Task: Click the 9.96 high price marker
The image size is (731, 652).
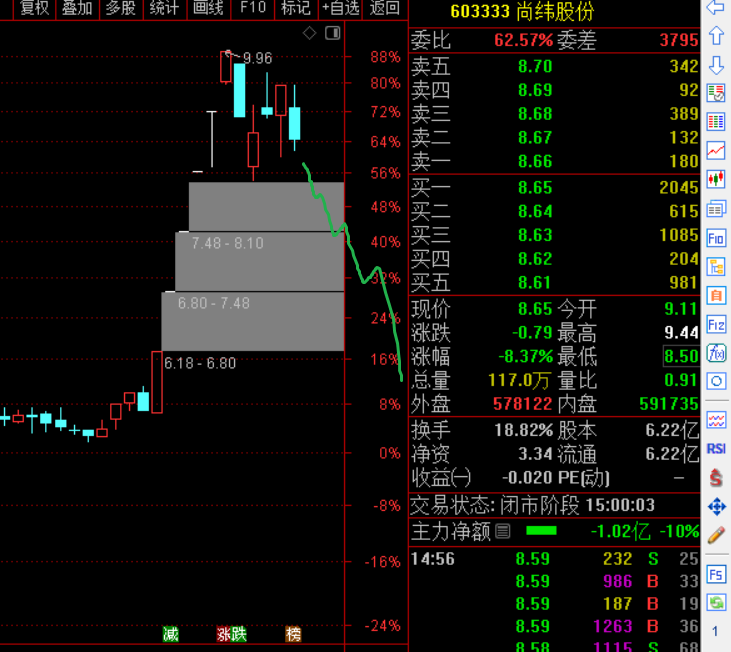Action: pos(257,58)
